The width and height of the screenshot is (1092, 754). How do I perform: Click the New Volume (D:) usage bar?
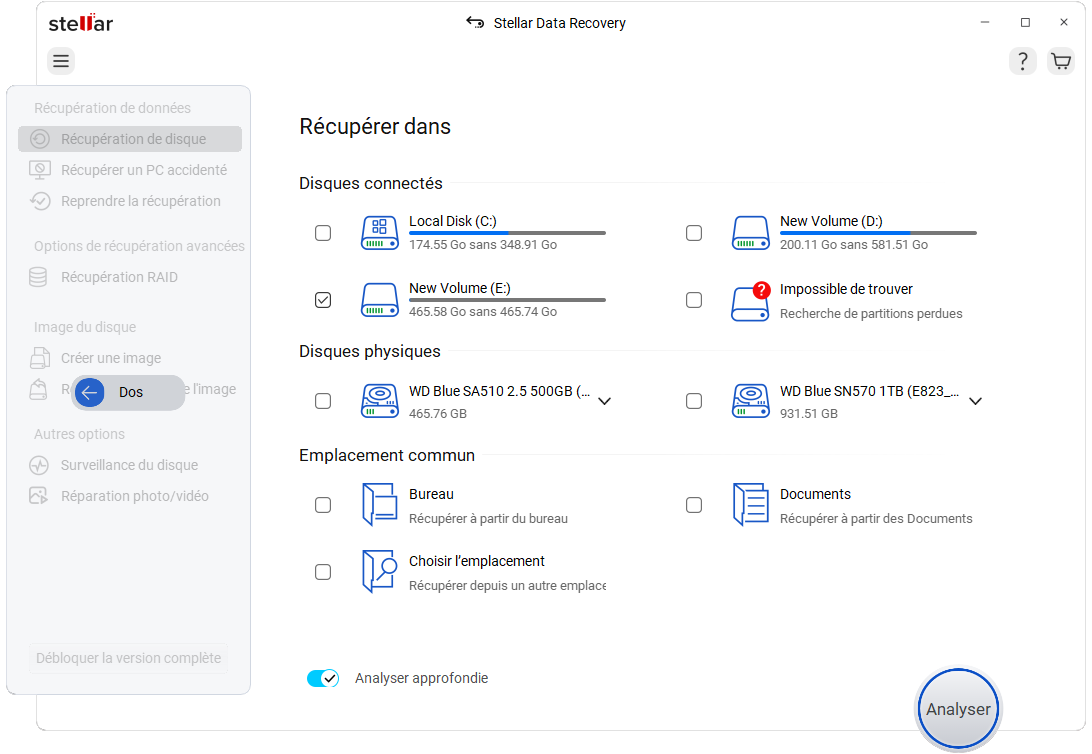pyautogui.click(x=878, y=233)
